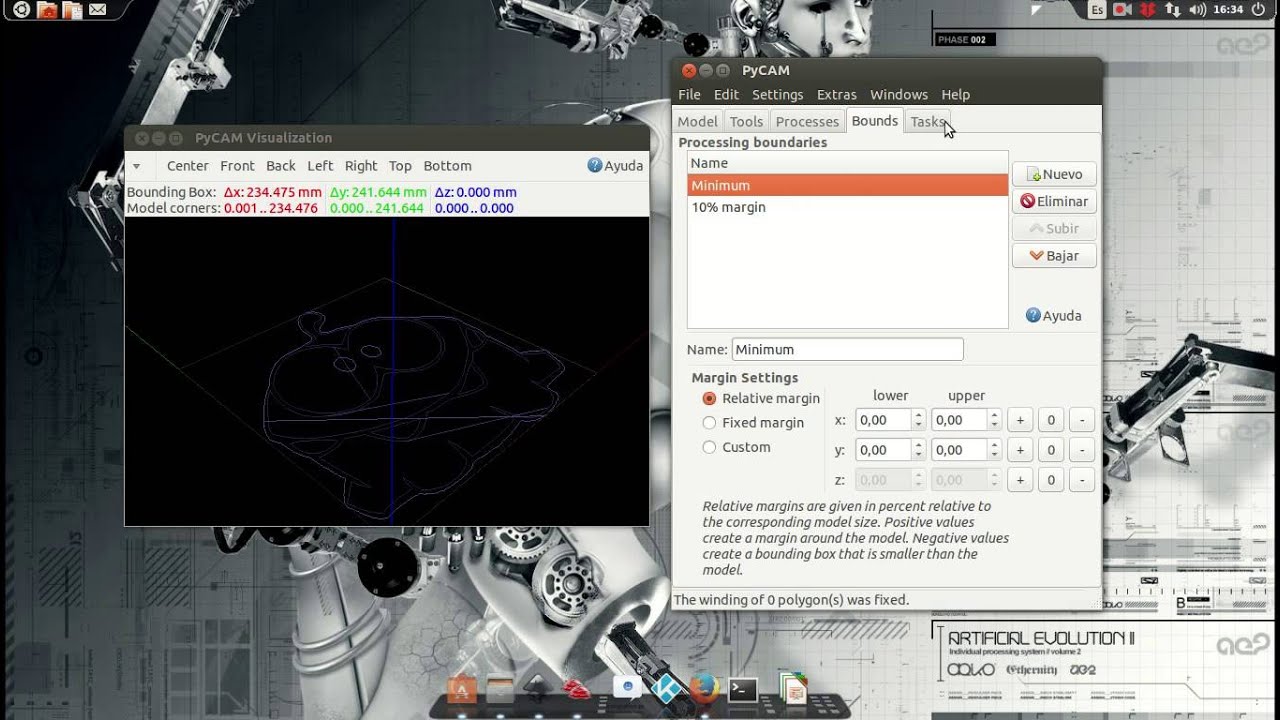Click the zero button in the y row
1280x720 pixels.
coord(1050,450)
